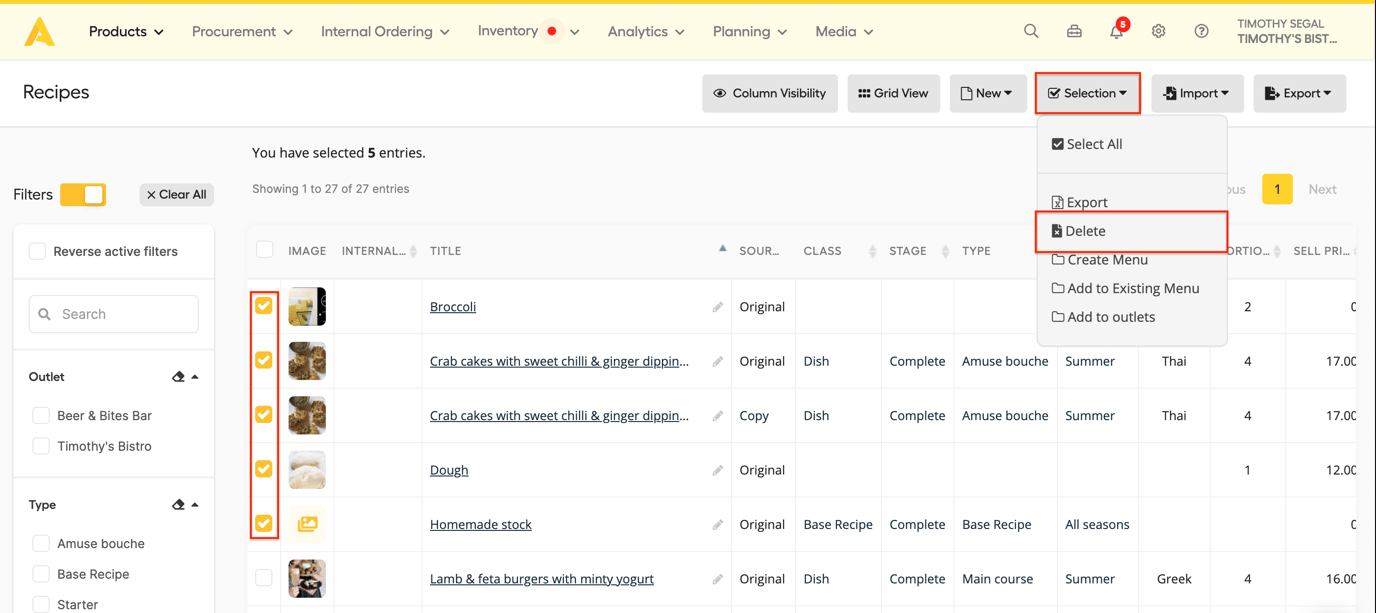Type in the filter Search field

tap(125, 314)
